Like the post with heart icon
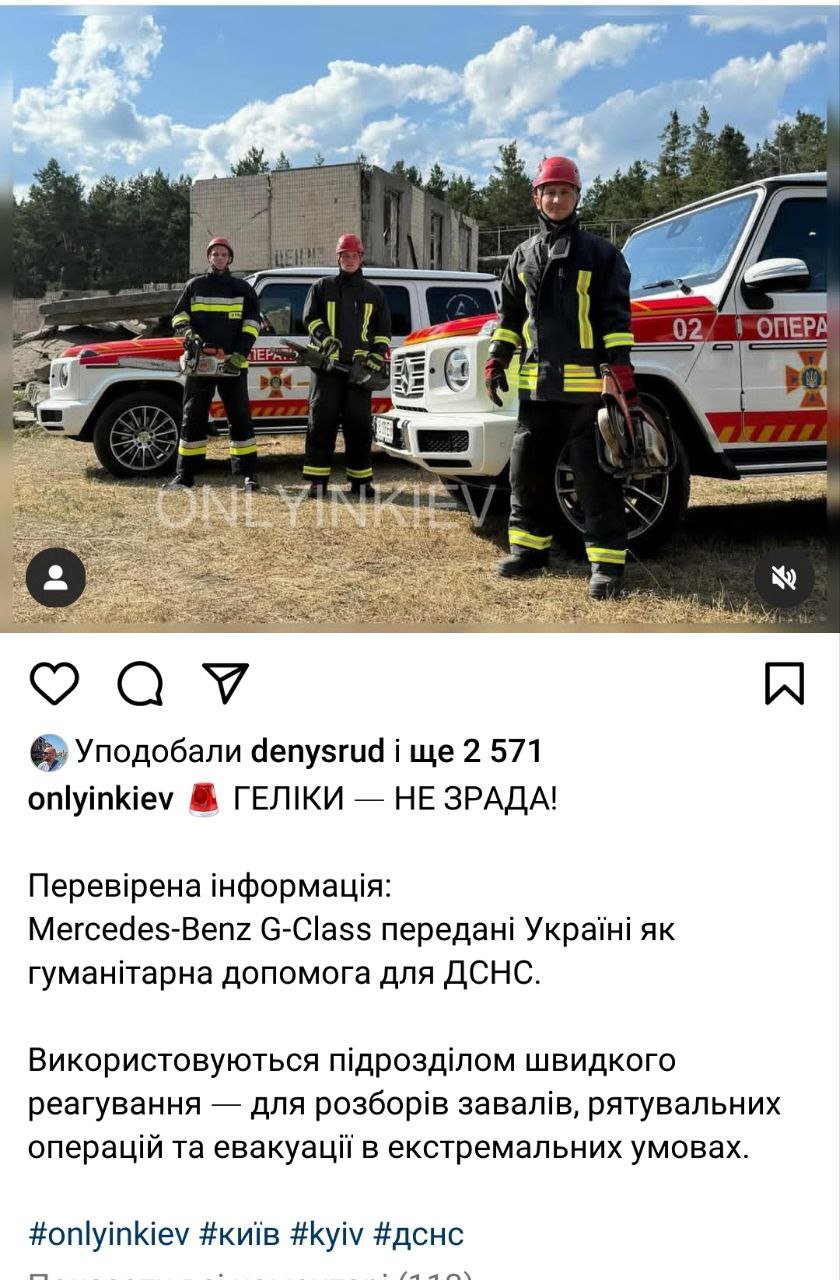 coord(54,684)
